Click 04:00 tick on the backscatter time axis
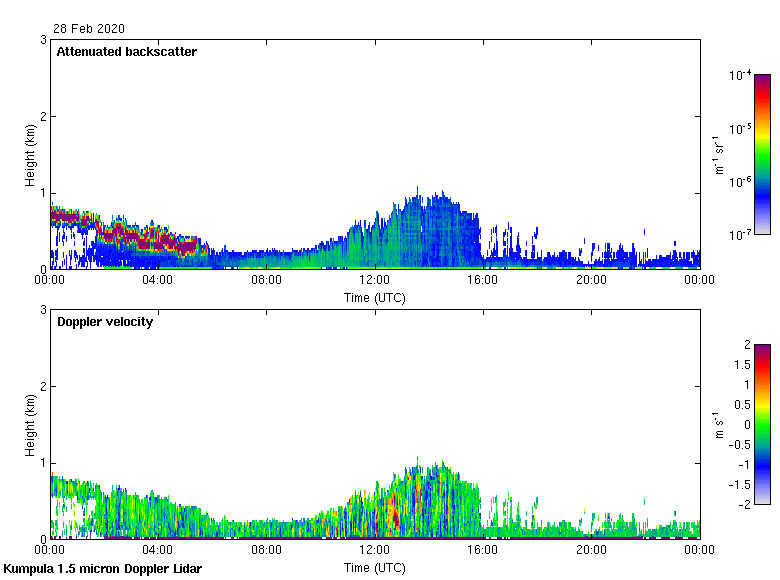Image resolution: width=780 pixels, height=580 pixels. click(158, 280)
